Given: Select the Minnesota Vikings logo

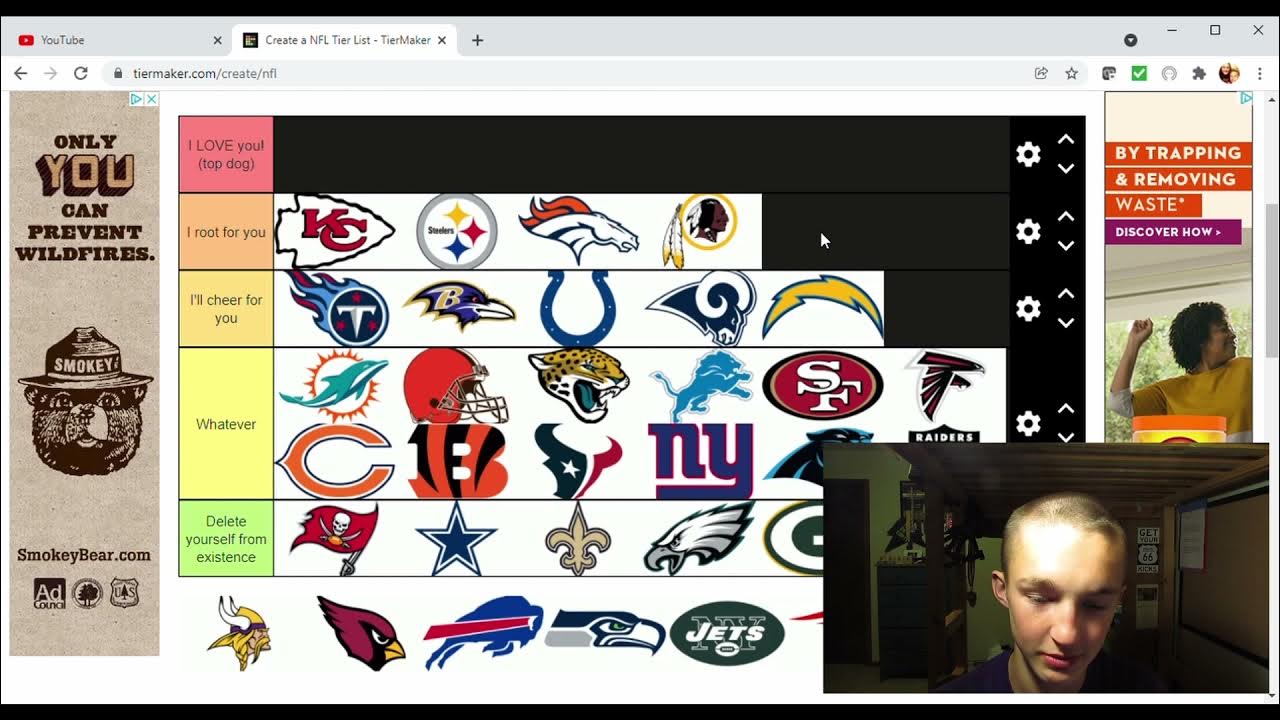Looking at the screenshot, I should pyautogui.click(x=240, y=633).
